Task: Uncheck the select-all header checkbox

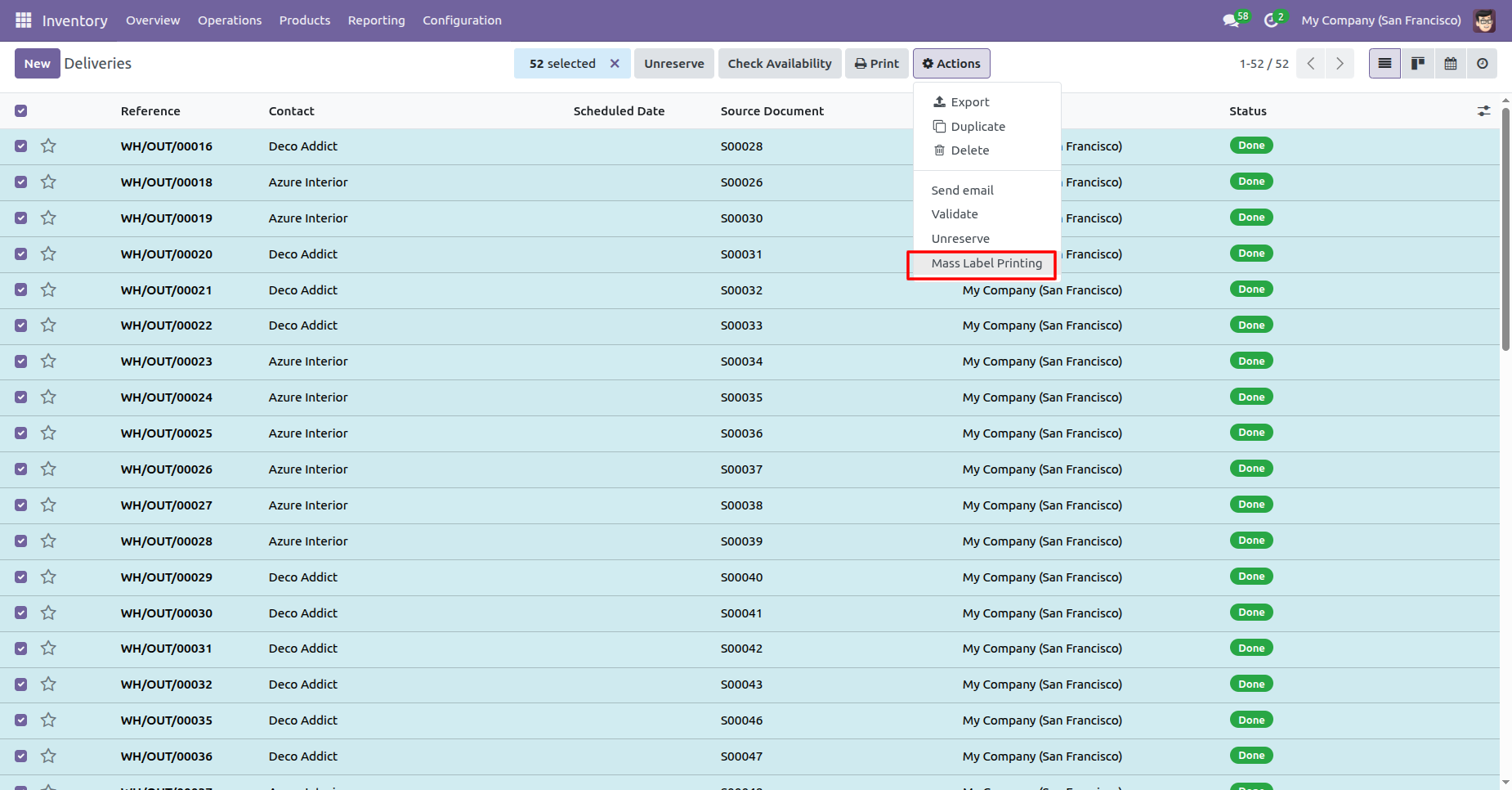Action: coord(21,111)
